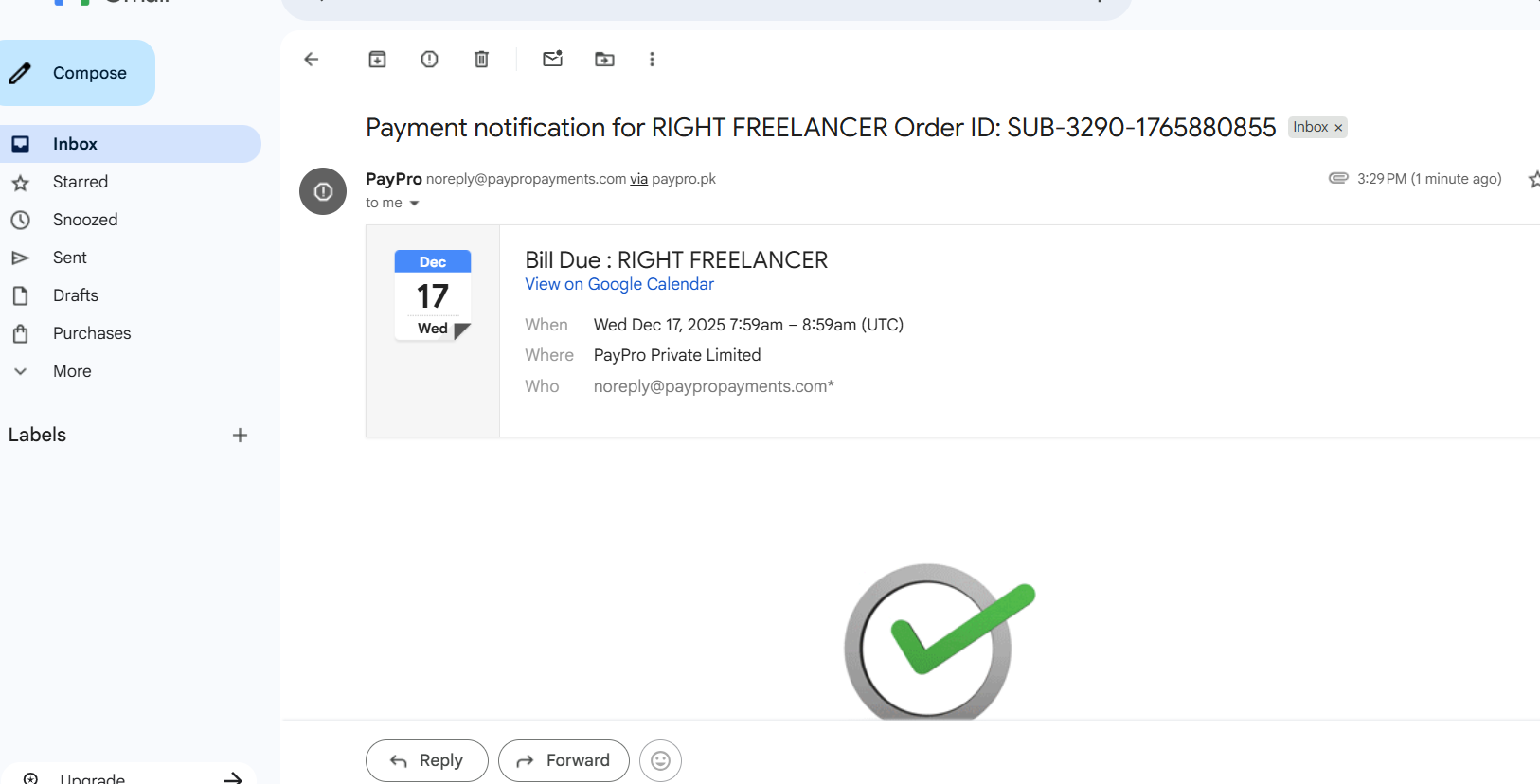Expand the More section in sidebar

pyautogui.click(x=72, y=371)
